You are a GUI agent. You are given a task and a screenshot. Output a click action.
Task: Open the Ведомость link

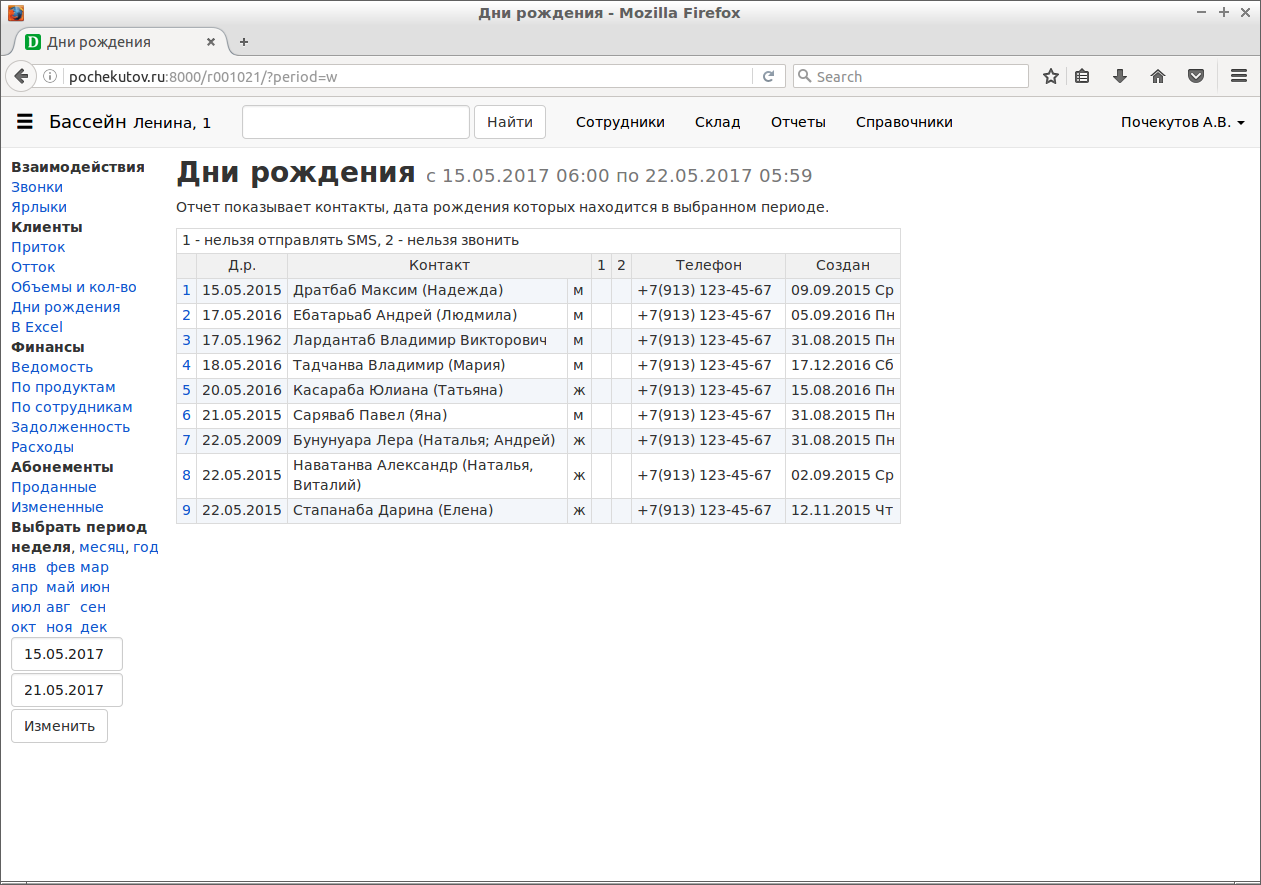click(52, 367)
